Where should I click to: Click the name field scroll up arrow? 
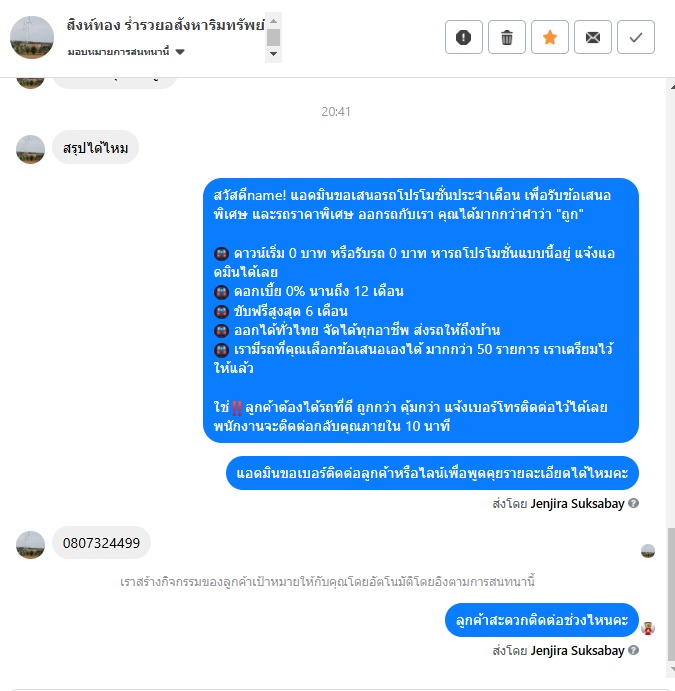click(x=273, y=21)
